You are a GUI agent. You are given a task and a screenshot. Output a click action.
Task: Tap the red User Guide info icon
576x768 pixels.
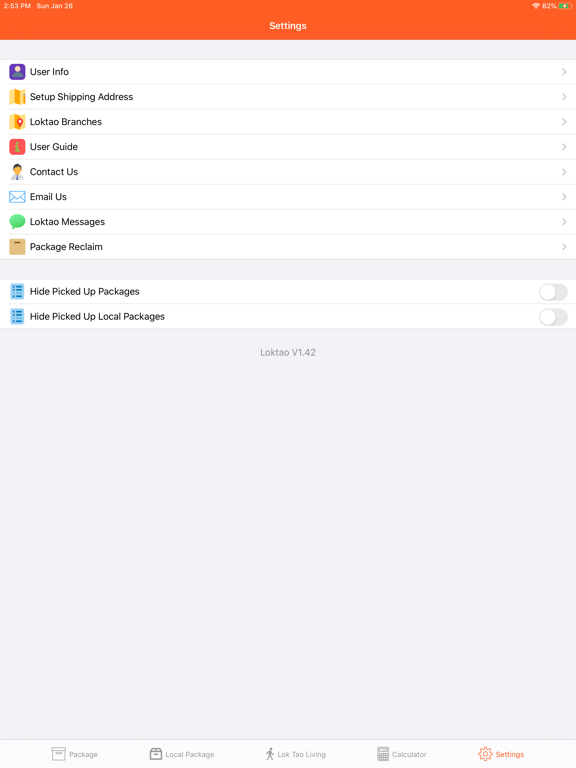click(x=17, y=147)
